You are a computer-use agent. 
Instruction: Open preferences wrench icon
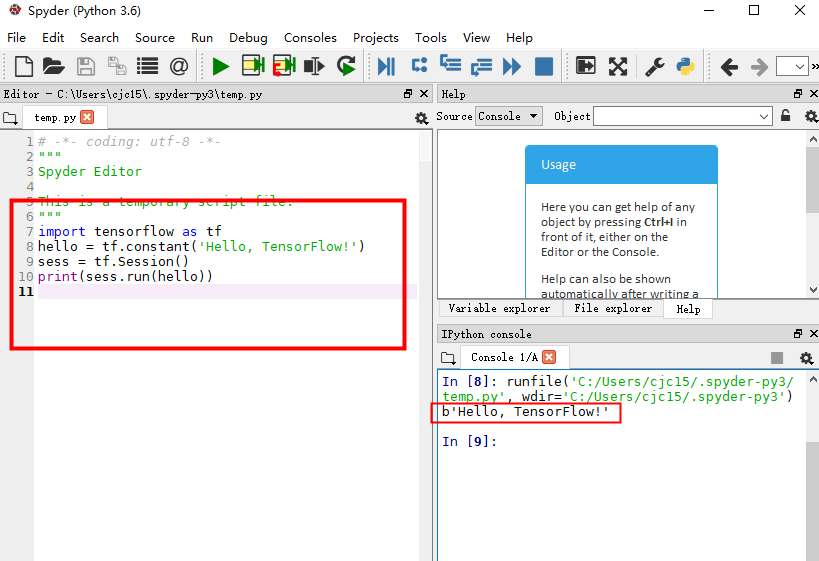(x=654, y=66)
